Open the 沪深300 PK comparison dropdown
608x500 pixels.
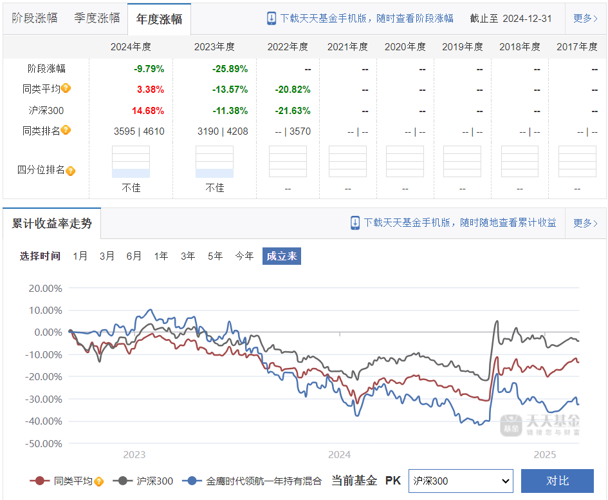click(461, 481)
